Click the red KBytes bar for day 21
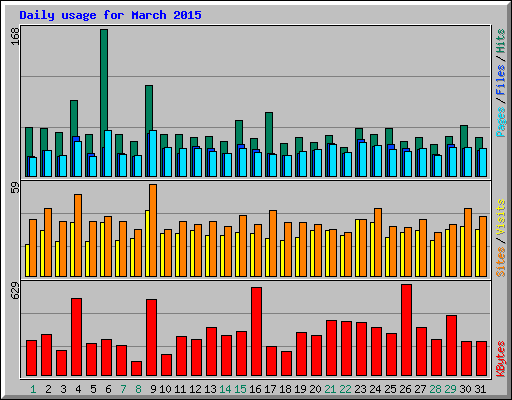This screenshot has width=512, height=400. 331,348
